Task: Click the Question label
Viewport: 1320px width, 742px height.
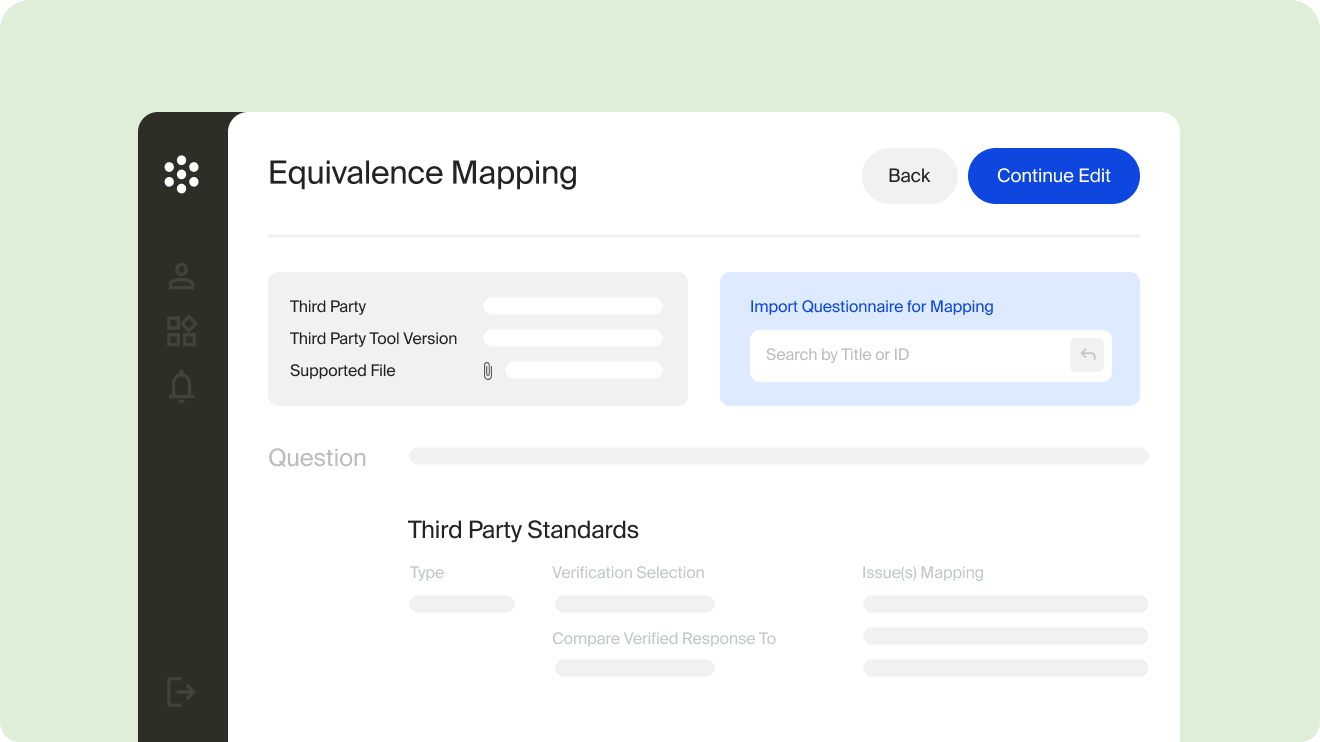Action: (x=317, y=458)
